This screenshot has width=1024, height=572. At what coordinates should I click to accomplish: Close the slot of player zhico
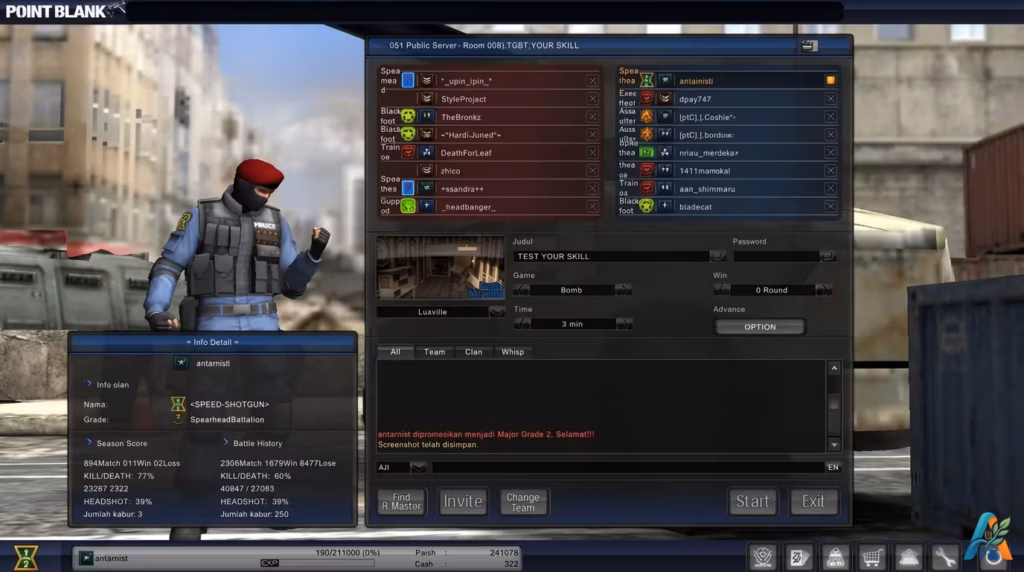pos(592,170)
